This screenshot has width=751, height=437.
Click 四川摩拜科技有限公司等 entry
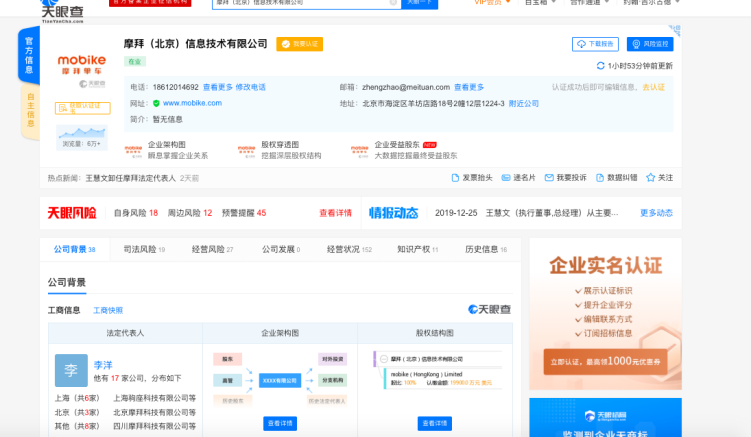tap(154, 426)
